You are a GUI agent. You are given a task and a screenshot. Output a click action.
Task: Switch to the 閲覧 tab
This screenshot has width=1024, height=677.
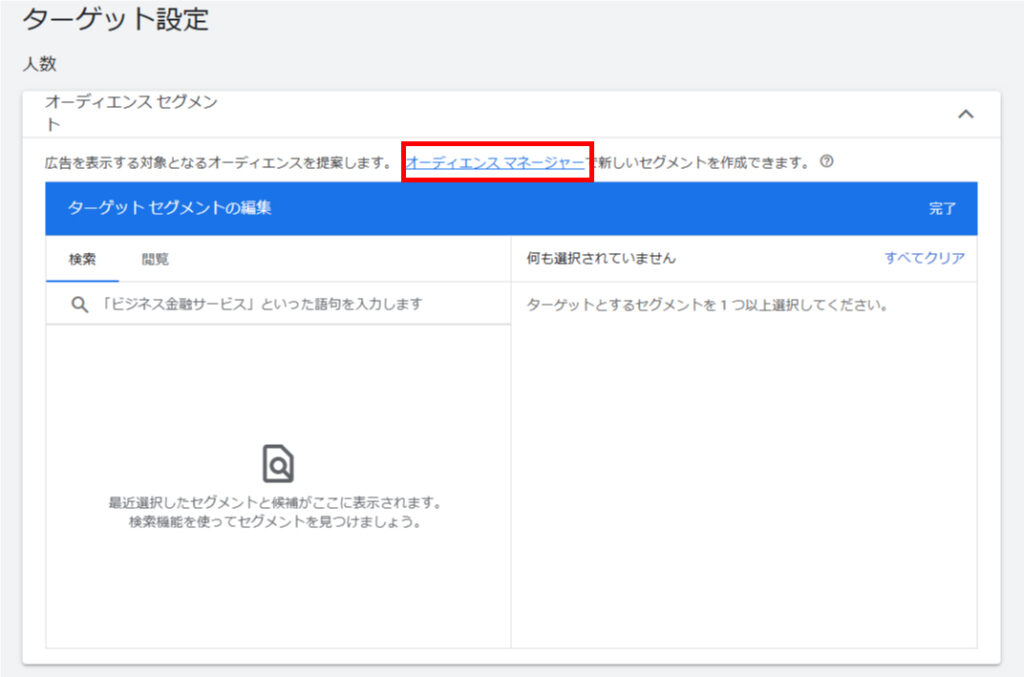pyautogui.click(x=155, y=259)
